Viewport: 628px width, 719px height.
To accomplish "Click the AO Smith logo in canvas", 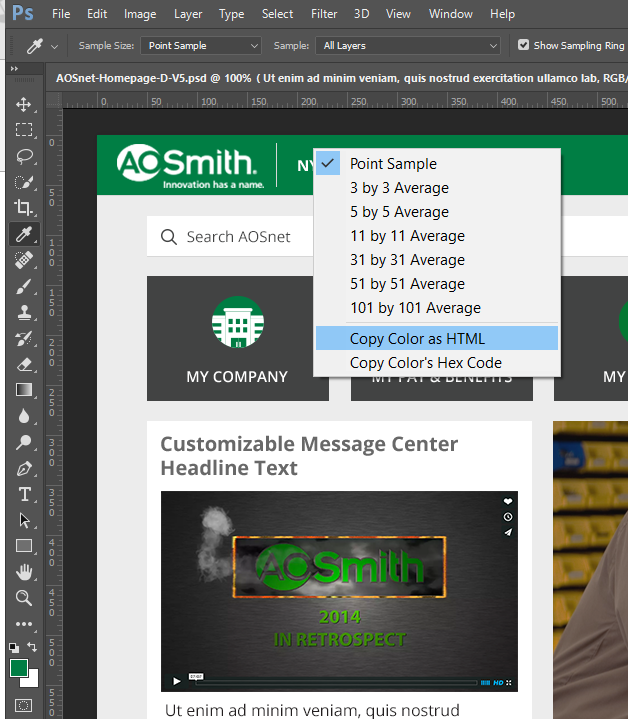I will (x=191, y=166).
